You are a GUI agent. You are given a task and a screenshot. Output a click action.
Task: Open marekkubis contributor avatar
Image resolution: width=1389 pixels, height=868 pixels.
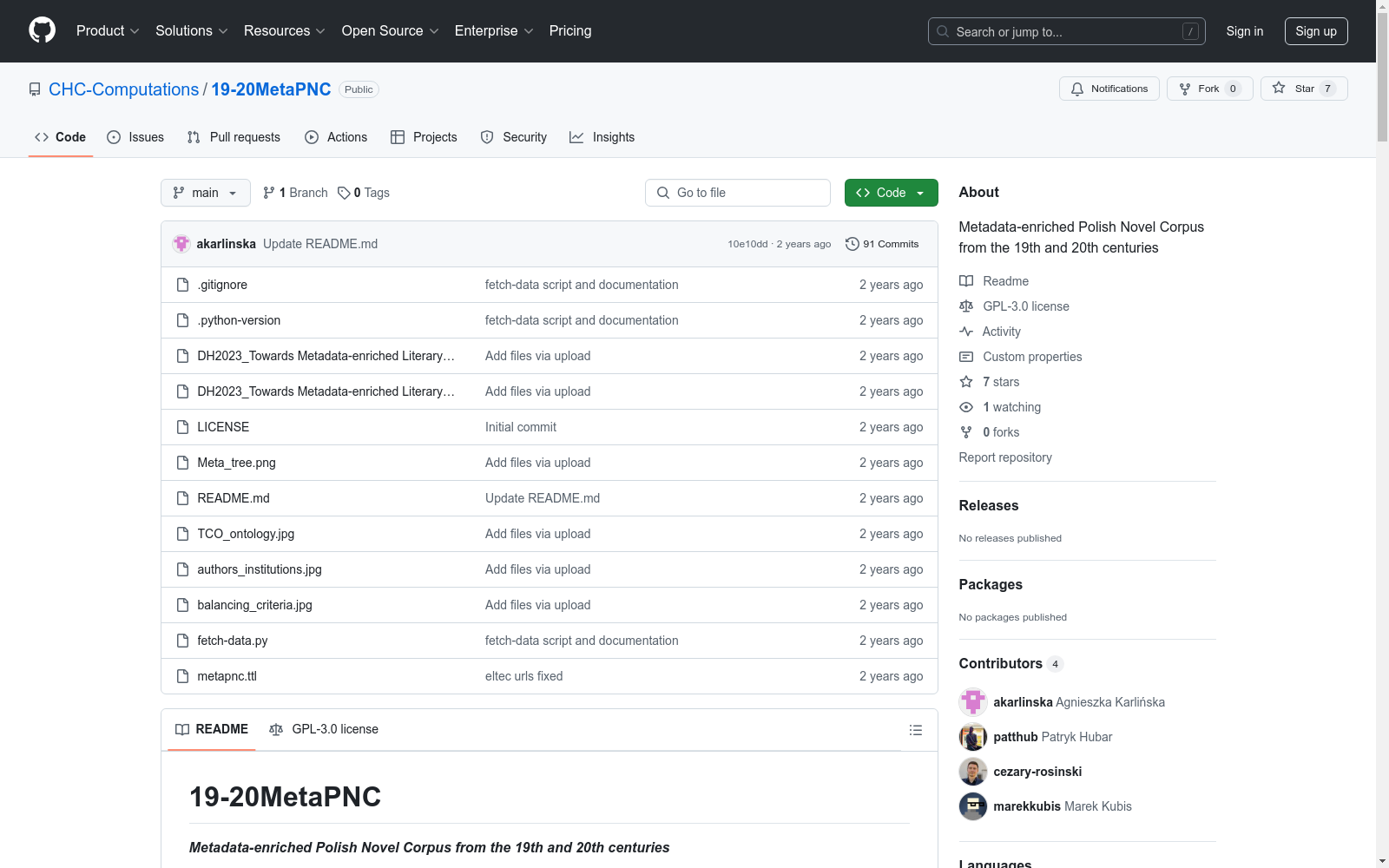tap(973, 806)
